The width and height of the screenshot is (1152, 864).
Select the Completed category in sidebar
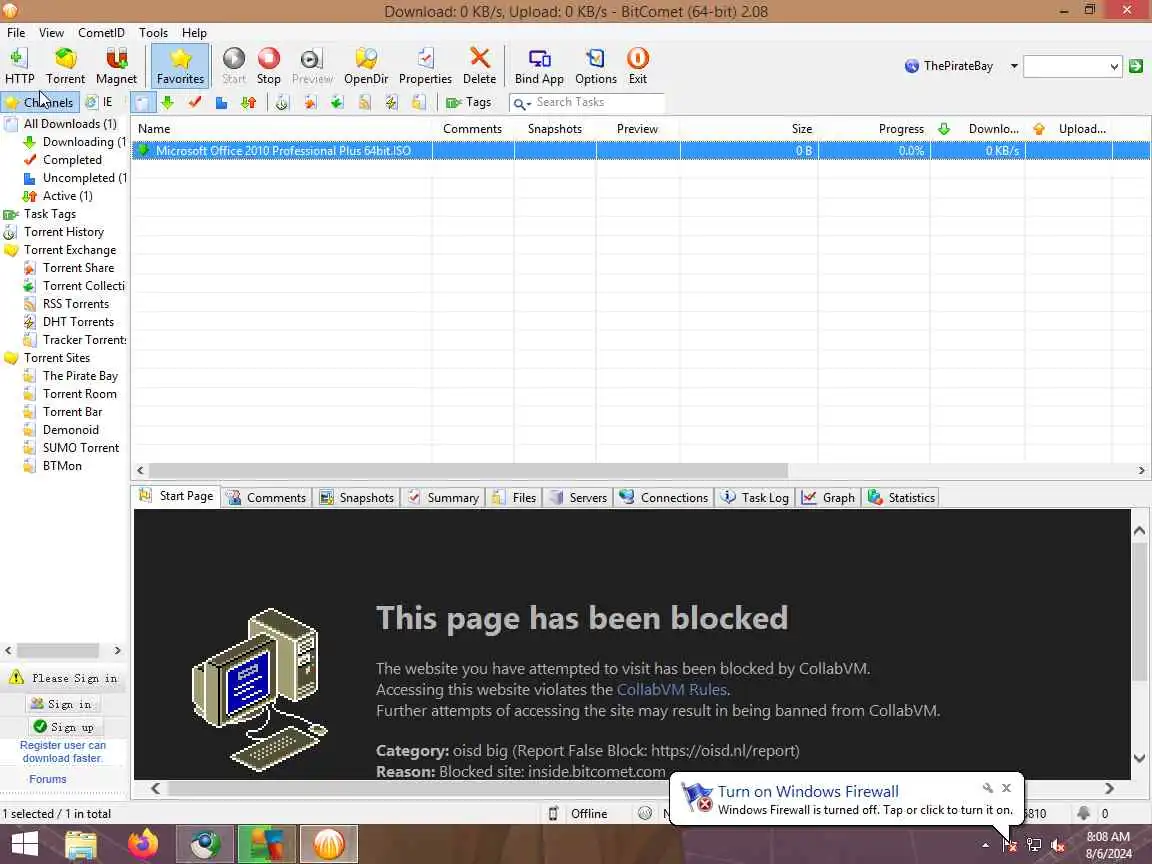click(72, 159)
